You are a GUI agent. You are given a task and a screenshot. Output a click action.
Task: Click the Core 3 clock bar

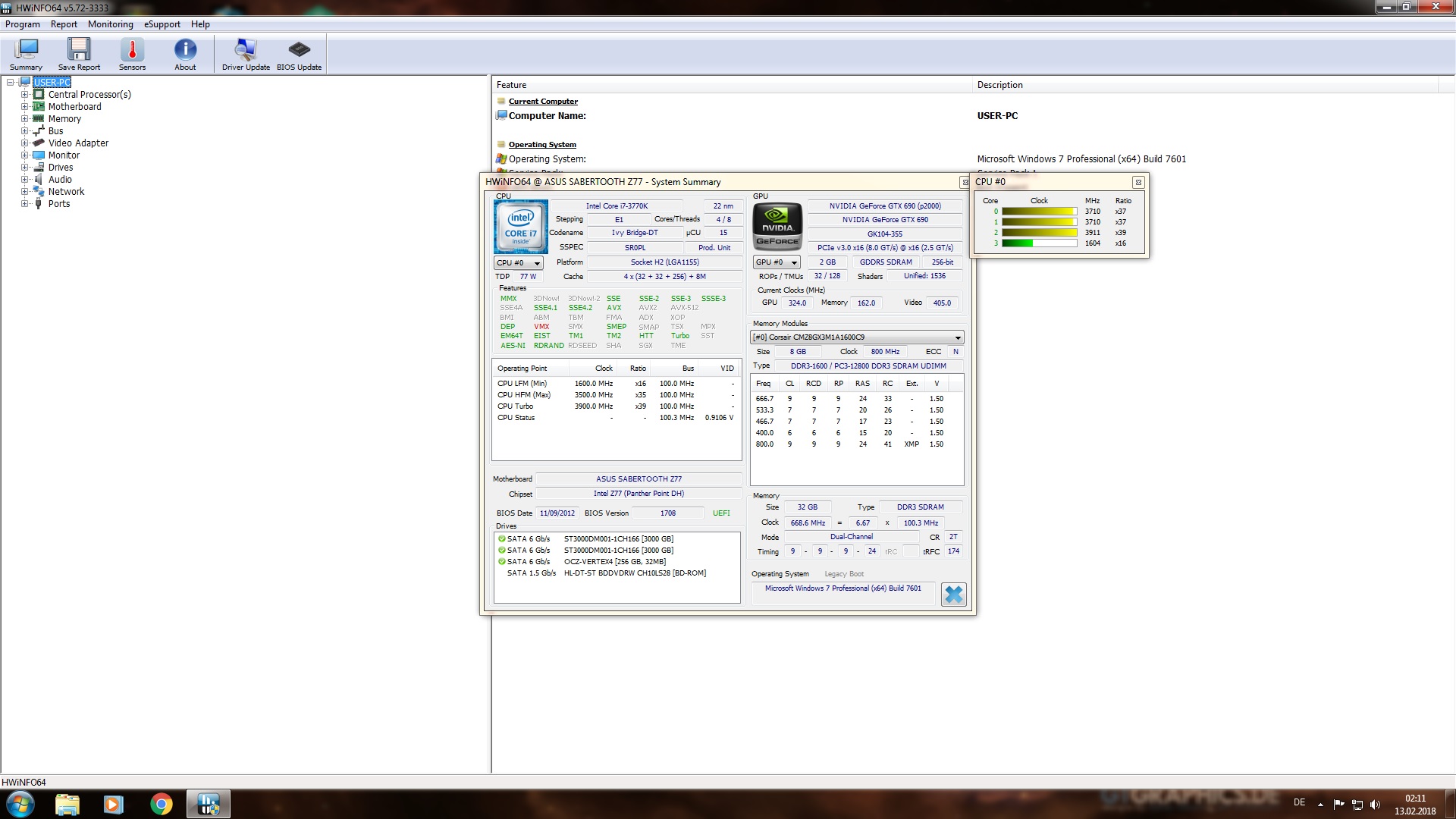tap(1039, 243)
